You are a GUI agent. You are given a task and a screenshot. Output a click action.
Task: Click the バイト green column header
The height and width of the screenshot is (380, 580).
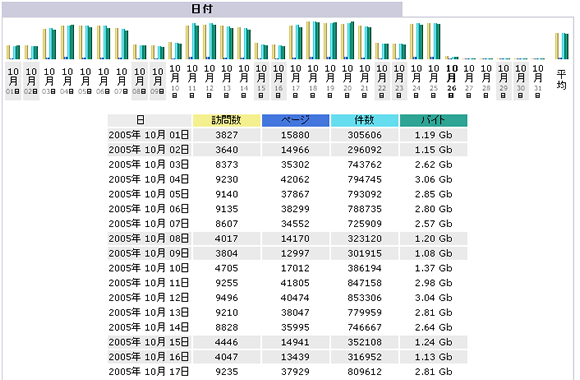click(434, 120)
